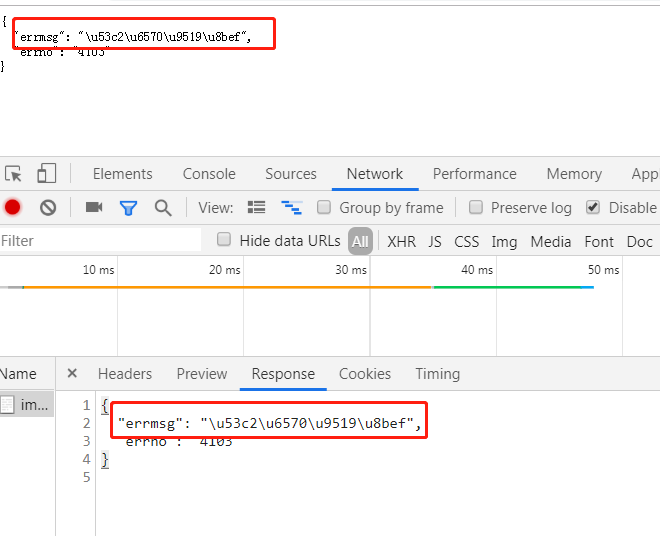660x536 pixels.
Task: Filter requests by Doc
Action: (x=639, y=242)
